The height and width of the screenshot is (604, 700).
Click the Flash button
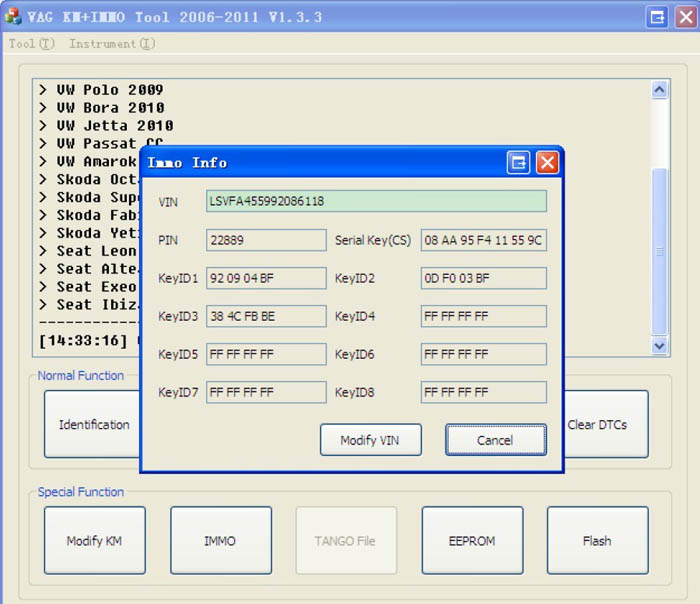[x=598, y=540]
